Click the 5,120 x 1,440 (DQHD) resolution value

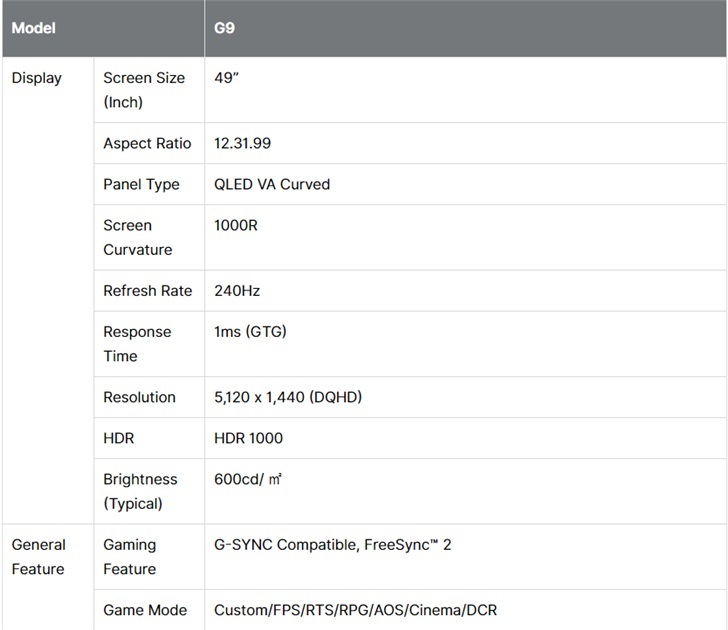pos(288,397)
